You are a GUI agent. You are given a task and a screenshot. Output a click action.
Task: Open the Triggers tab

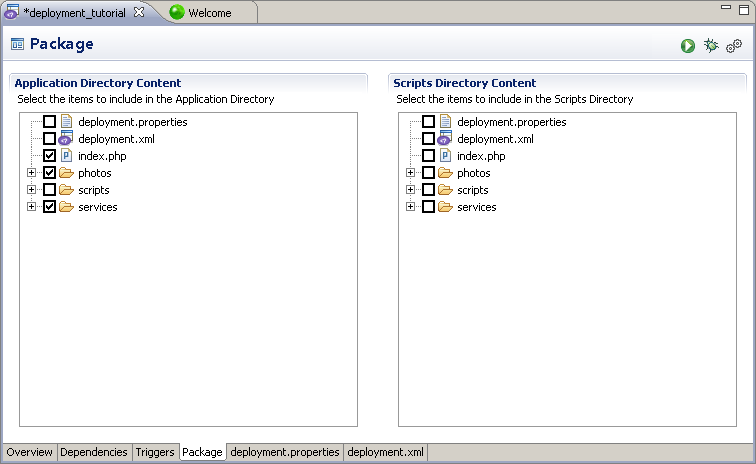155,452
